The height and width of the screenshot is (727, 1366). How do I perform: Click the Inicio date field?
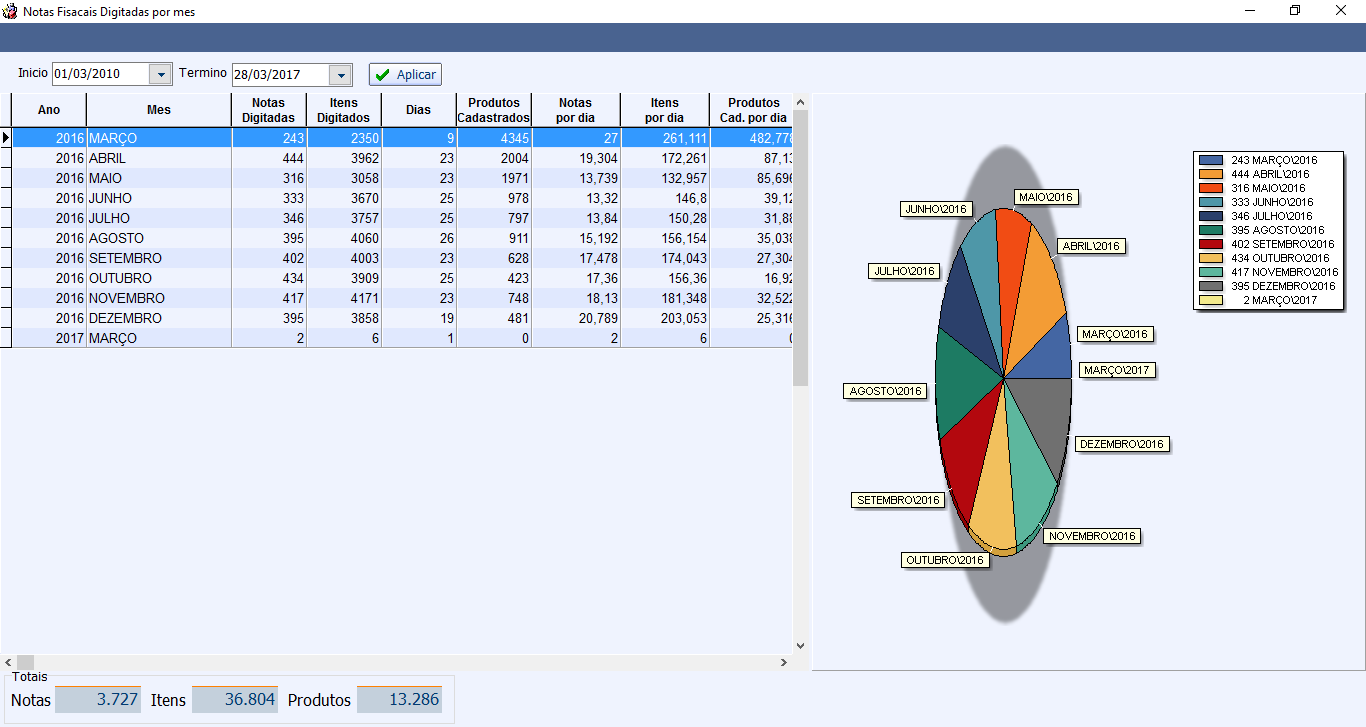tap(101, 75)
